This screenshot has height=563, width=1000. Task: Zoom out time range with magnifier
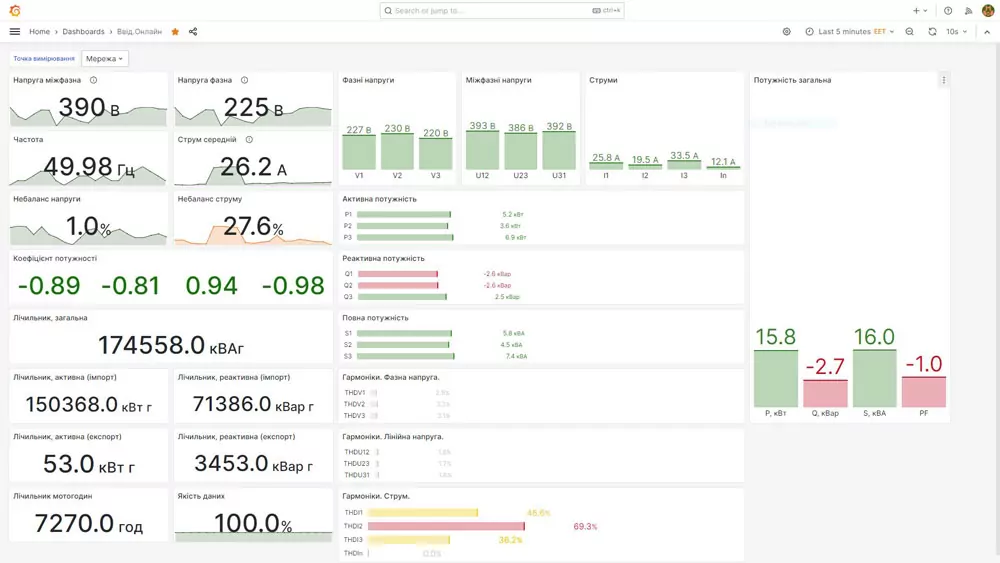click(x=909, y=31)
